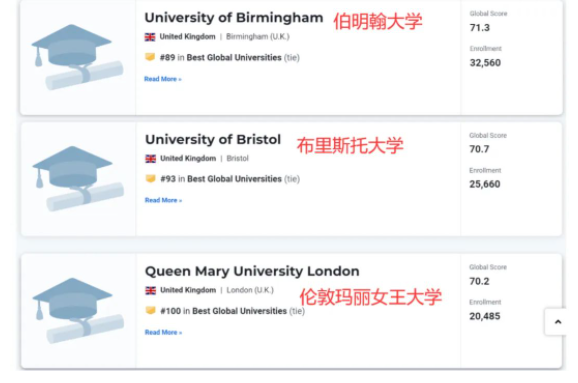Click the gold badge icon next to #93 ranking
Image resolution: width=578 pixels, height=383 pixels.
[x=150, y=179]
